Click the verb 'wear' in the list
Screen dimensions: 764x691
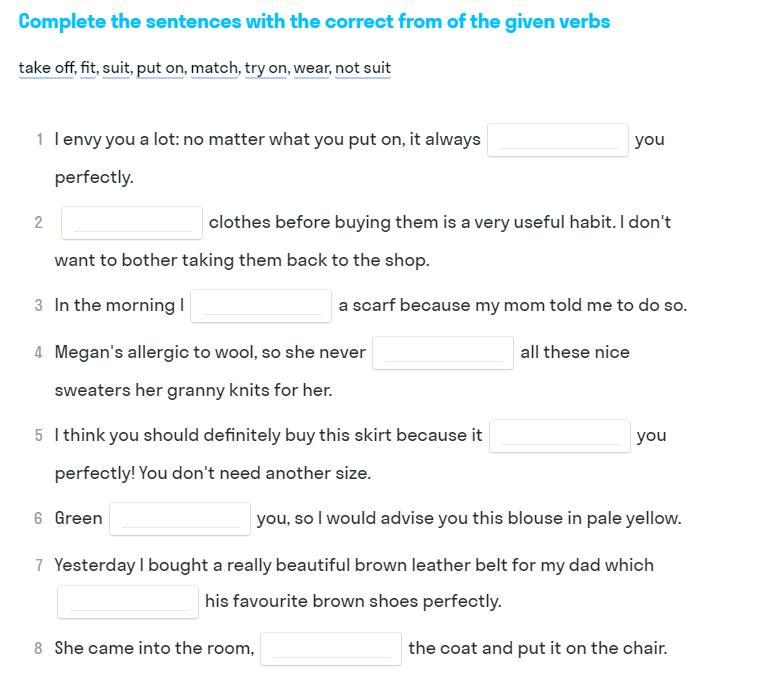point(312,68)
